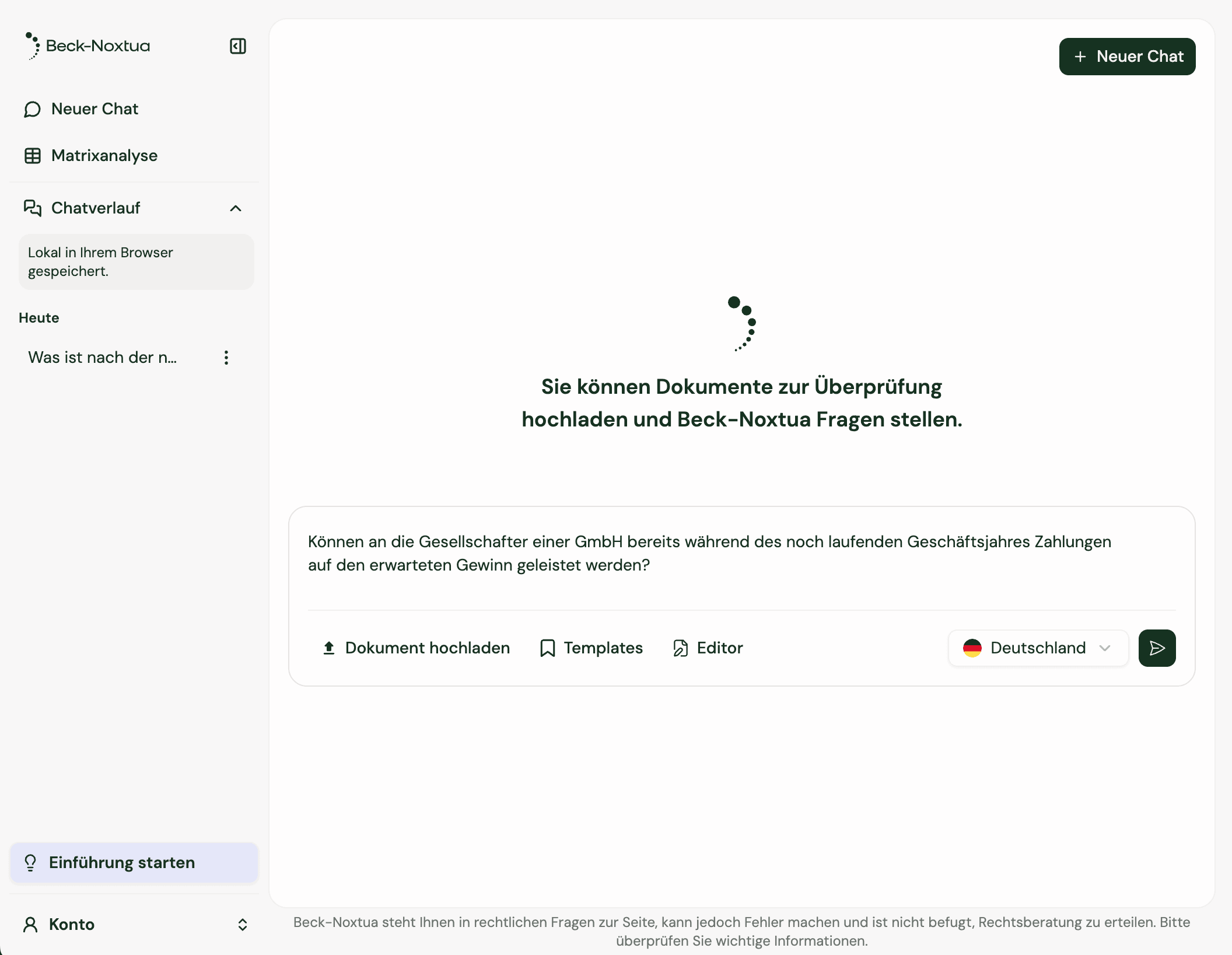Open the 'Was ist nach der n...' chat
Screen dimensions: 1232x955
pos(103,358)
